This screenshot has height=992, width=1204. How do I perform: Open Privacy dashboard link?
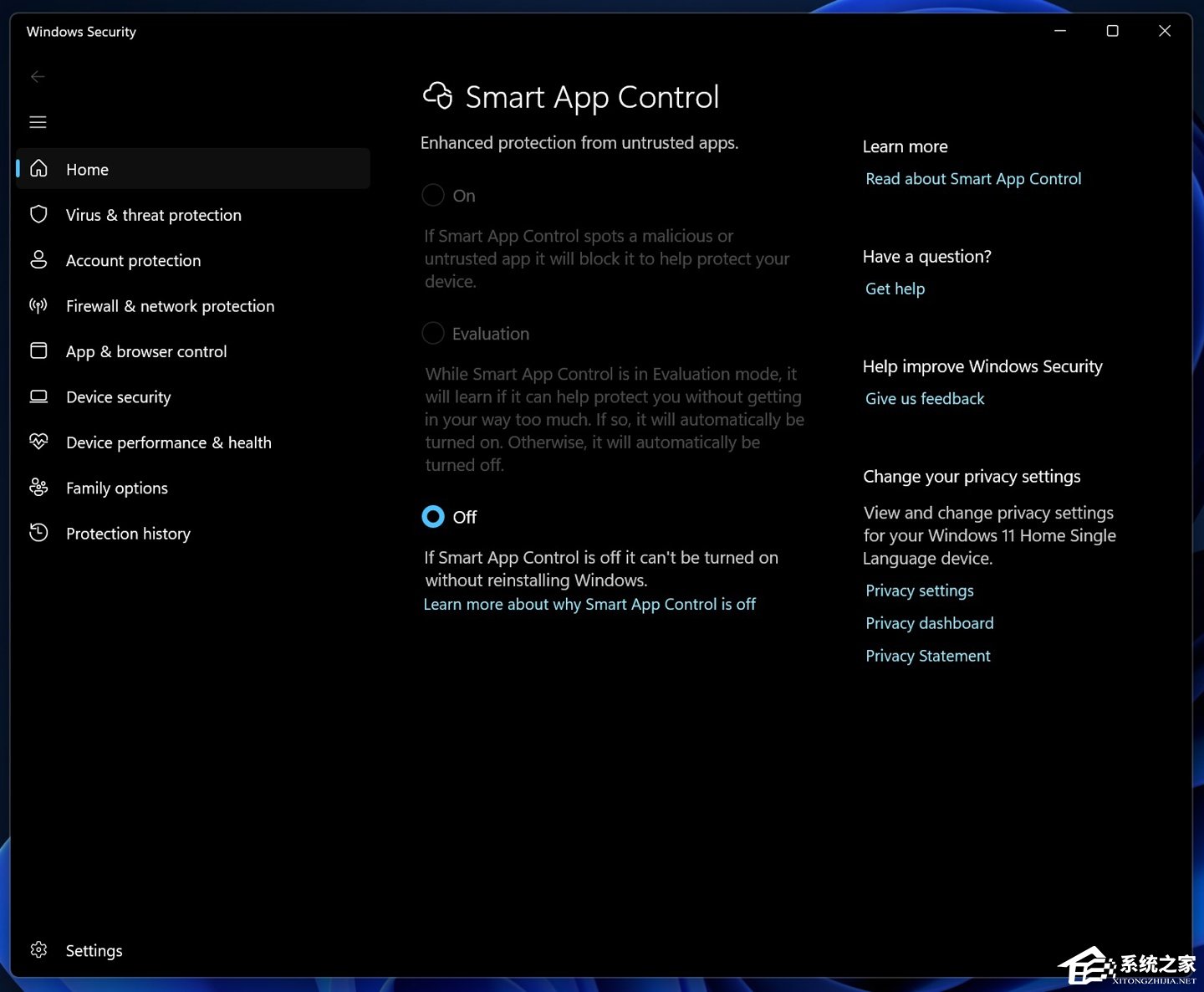click(930, 623)
